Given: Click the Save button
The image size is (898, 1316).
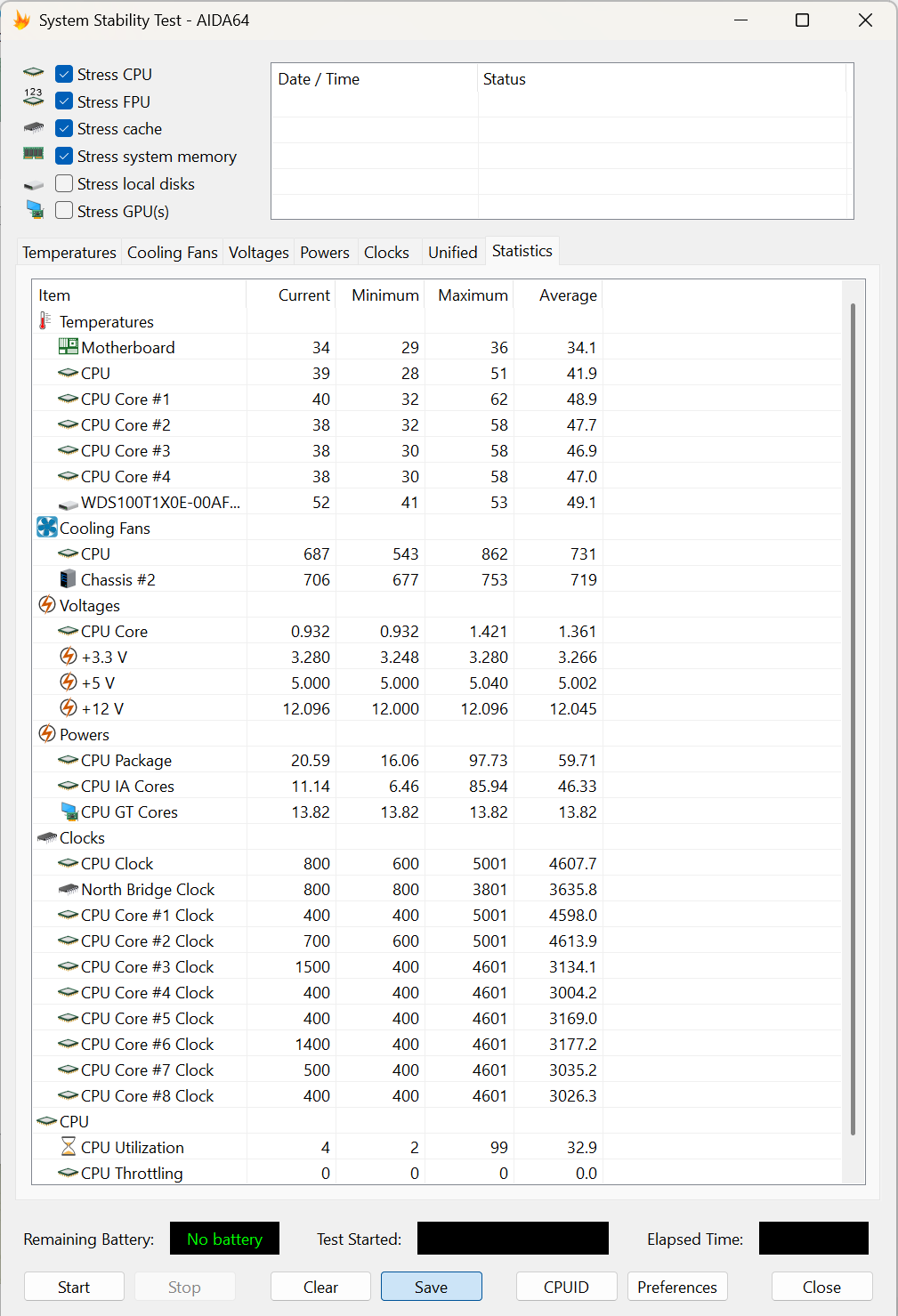Looking at the screenshot, I should pyautogui.click(x=432, y=1287).
